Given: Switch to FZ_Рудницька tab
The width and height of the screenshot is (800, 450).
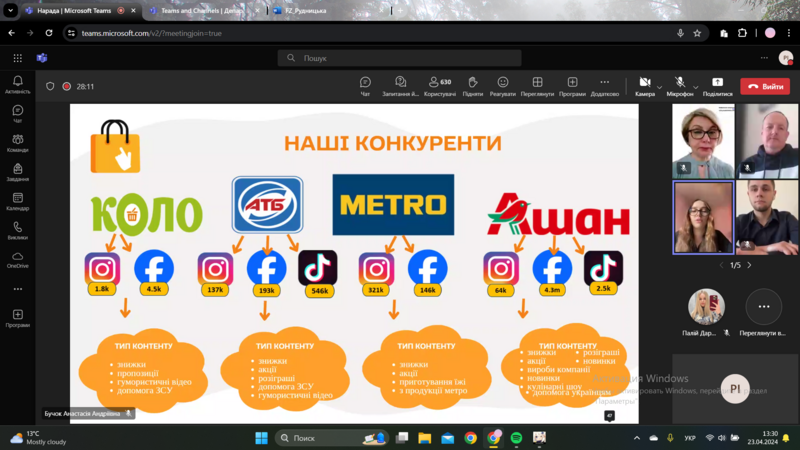Looking at the screenshot, I should [x=329, y=10].
